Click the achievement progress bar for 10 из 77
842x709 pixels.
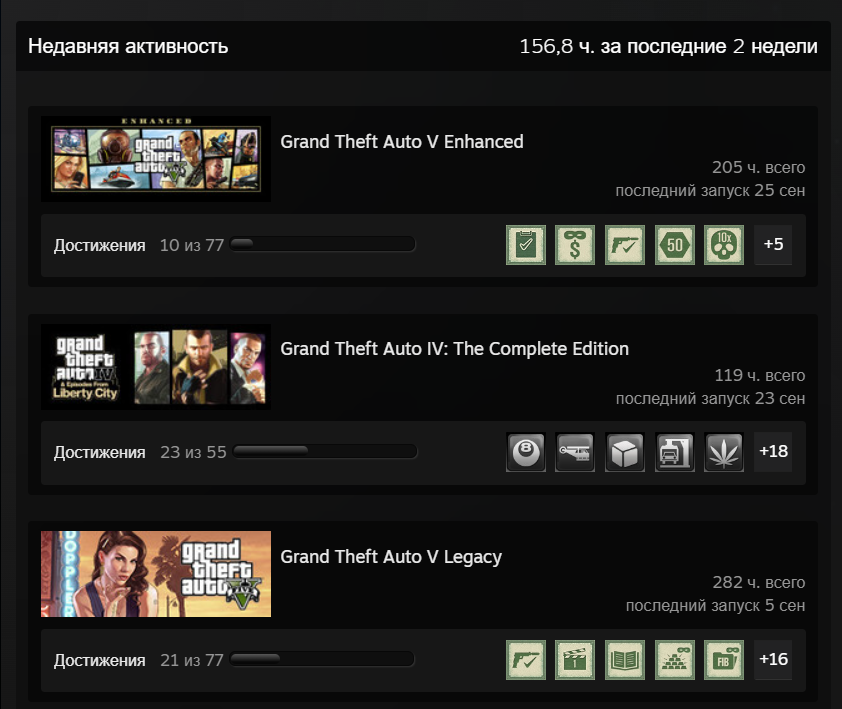tap(322, 244)
